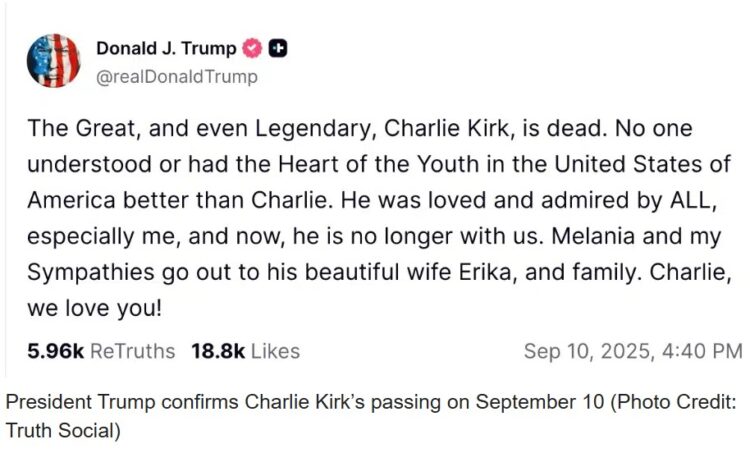Click "we love you!" closing line
The image size is (750, 453).
(94, 310)
